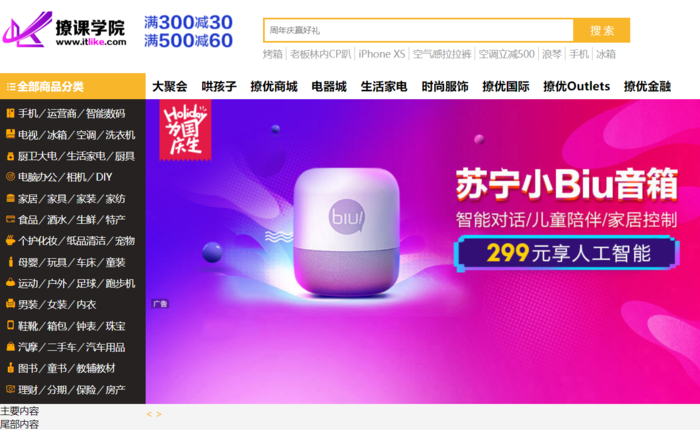Open the 大聚会 navigation tab
Image resolution: width=700 pixels, height=430 pixels.
point(170,86)
